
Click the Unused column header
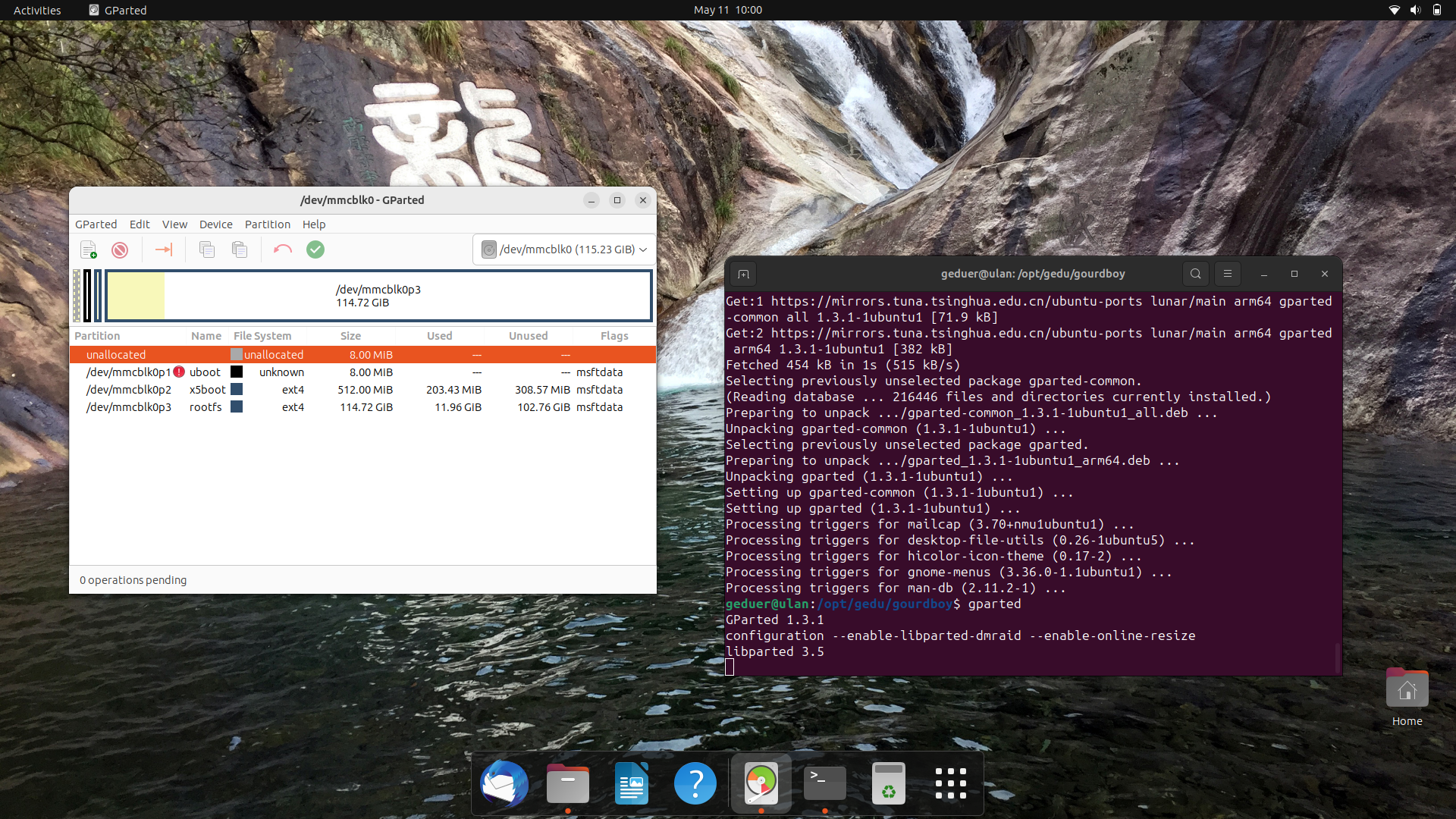(x=528, y=336)
